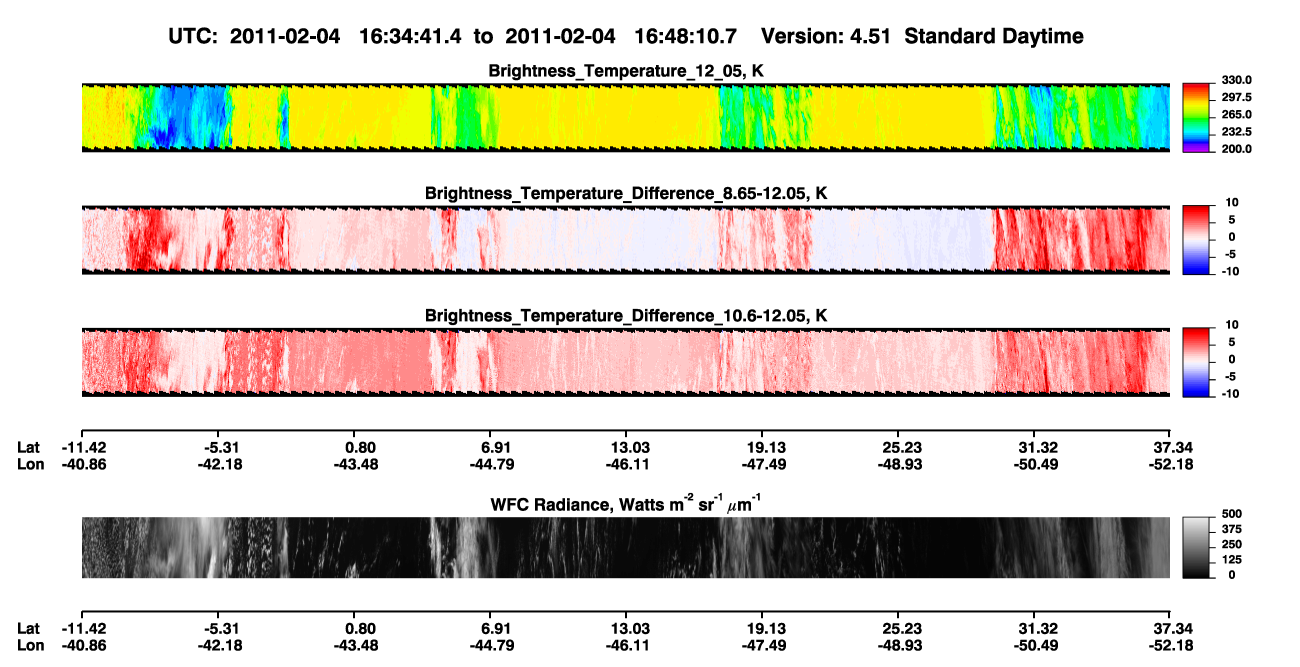Click longitude -47.49 on the upper axis
Viewport: 1300px width, 667px height.
point(766,465)
